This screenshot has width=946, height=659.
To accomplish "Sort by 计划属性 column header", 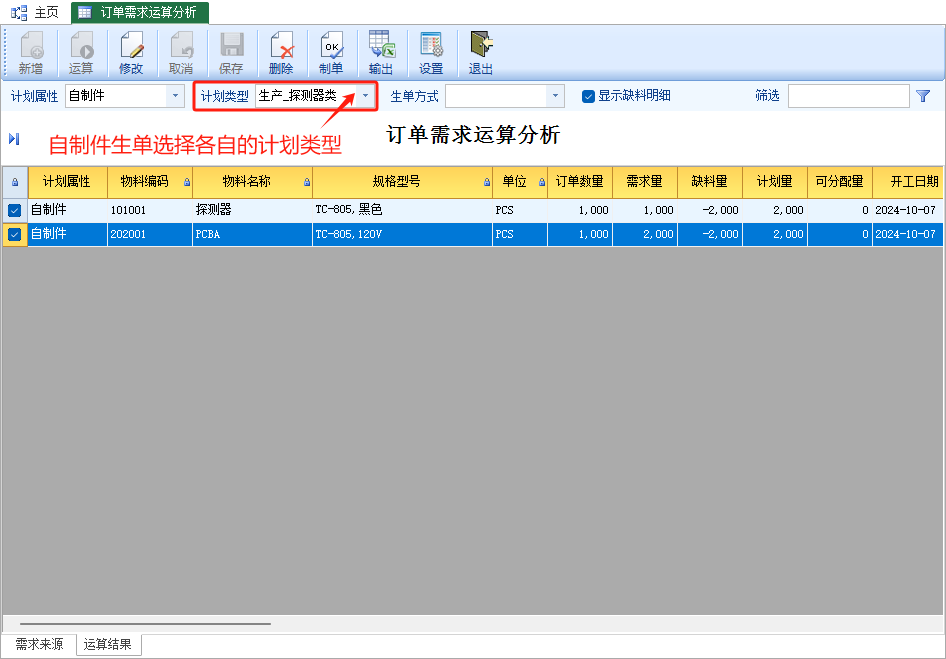I will click(68, 182).
